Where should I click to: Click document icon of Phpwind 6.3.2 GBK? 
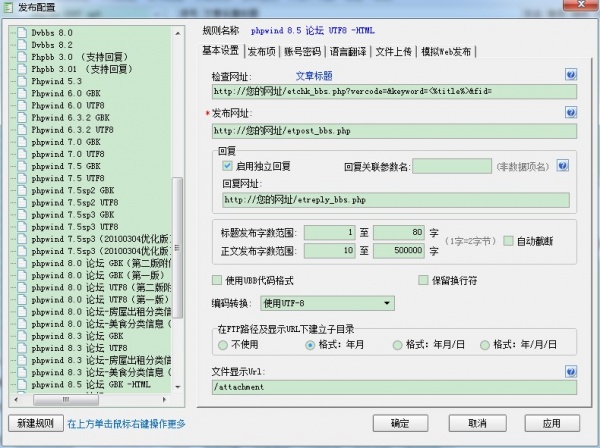[22, 117]
